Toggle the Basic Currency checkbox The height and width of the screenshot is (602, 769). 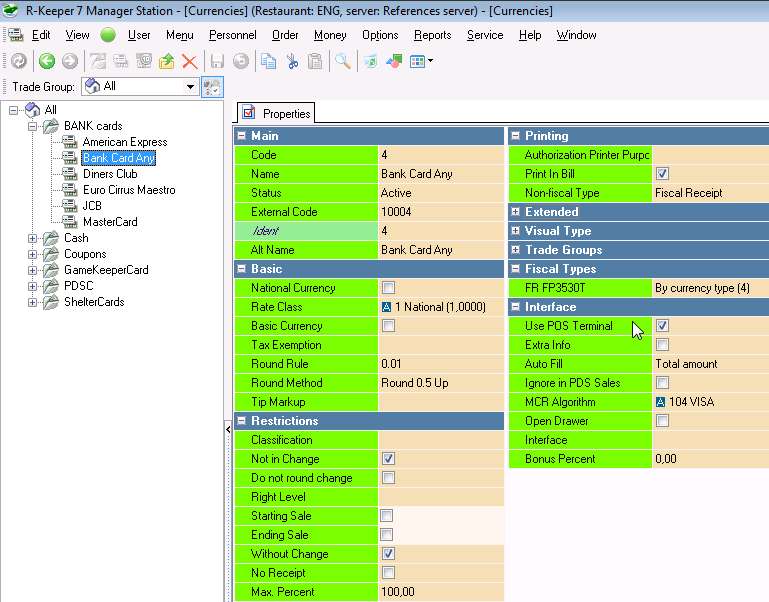coord(388,326)
